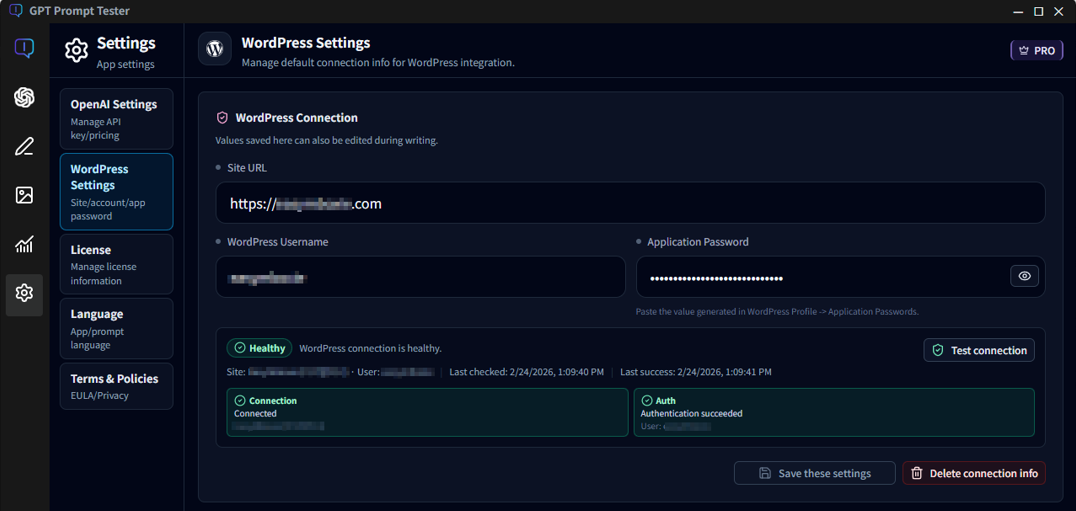This screenshot has width=1076, height=511.
Task: Open OpenAI Settings tab
Action: [x=116, y=119]
